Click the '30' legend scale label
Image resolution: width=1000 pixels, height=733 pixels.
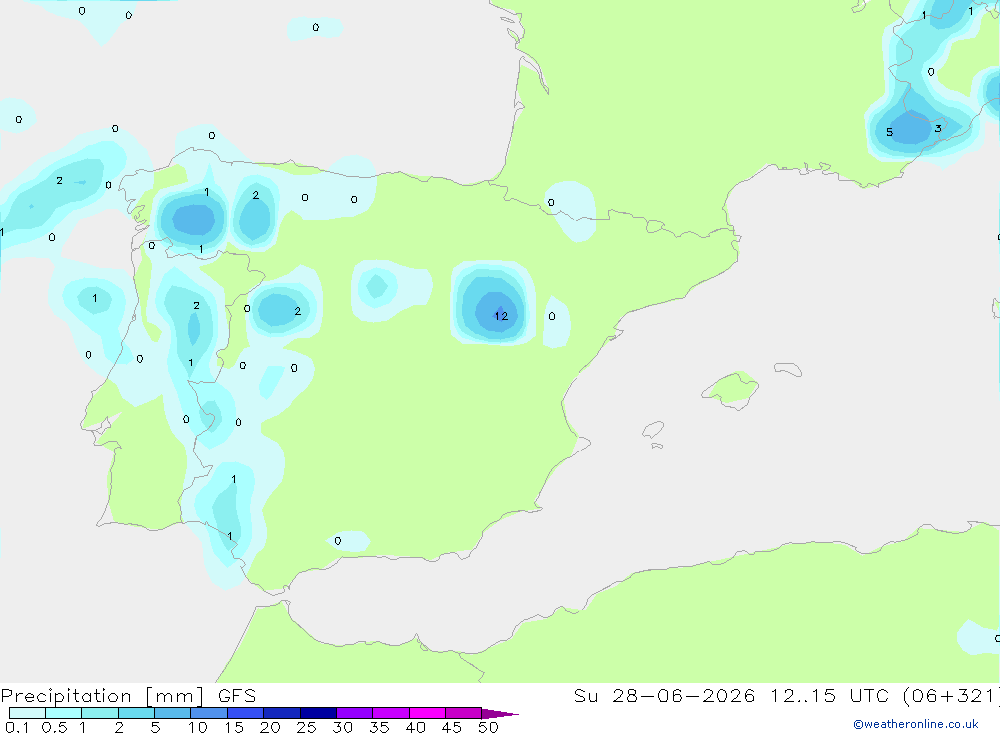(342, 727)
